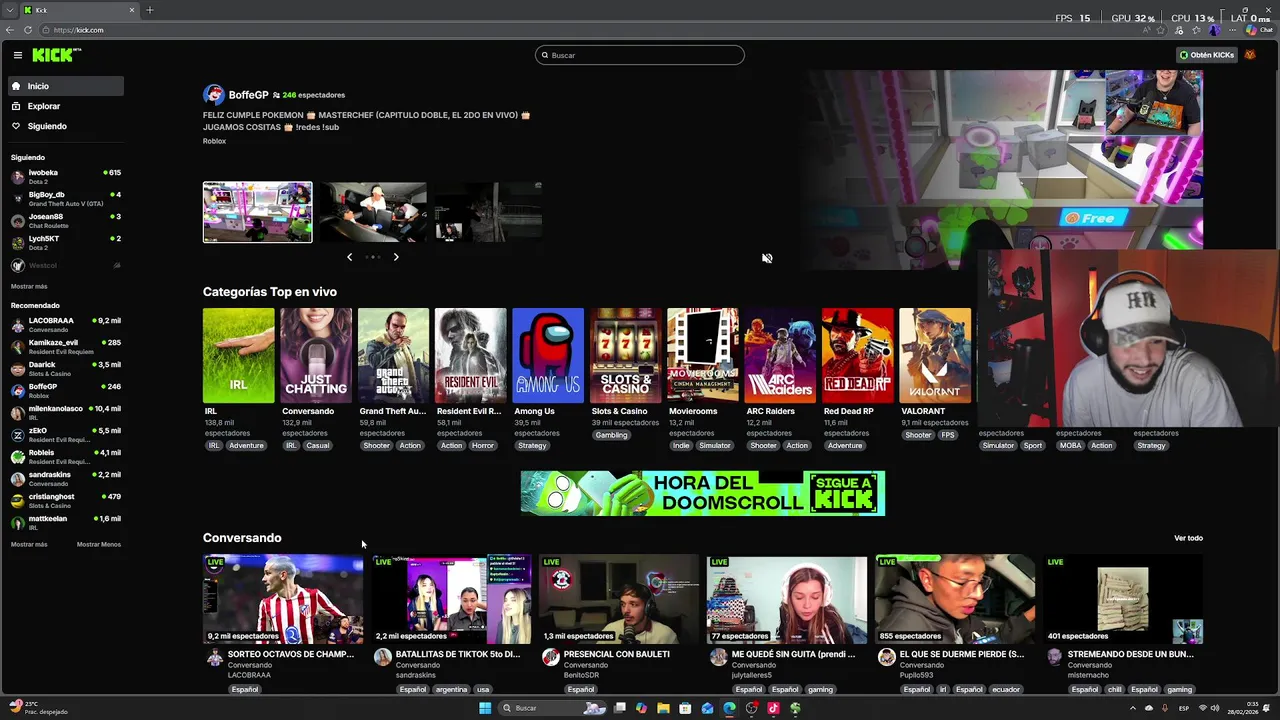Open iwobeka's followed channel
Image resolution: width=1280 pixels, height=720 pixels.
pos(66,176)
